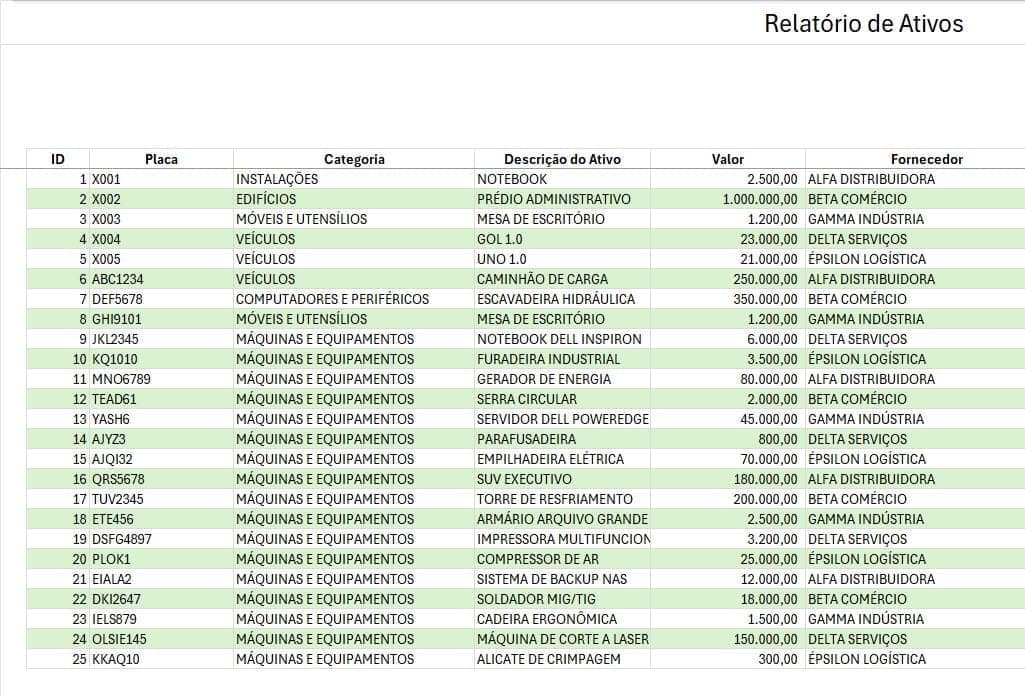
Task: Click the QRS5678 plate cell
Action: coord(161,479)
